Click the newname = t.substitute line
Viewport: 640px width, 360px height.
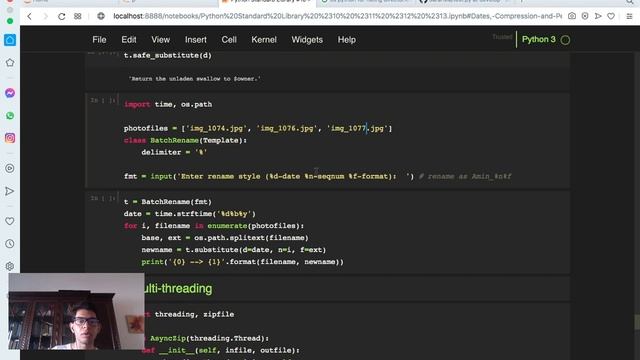(234, 250)
